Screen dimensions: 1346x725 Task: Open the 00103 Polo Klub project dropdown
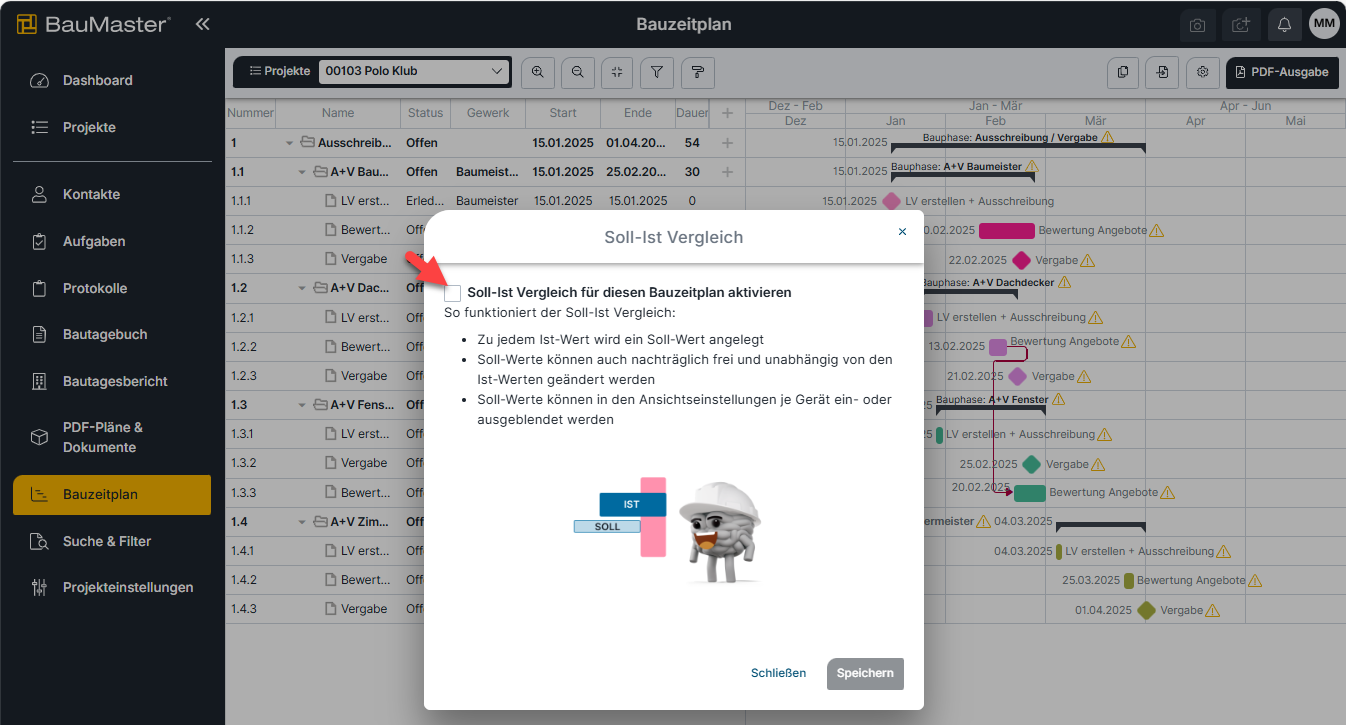point(414,71)
